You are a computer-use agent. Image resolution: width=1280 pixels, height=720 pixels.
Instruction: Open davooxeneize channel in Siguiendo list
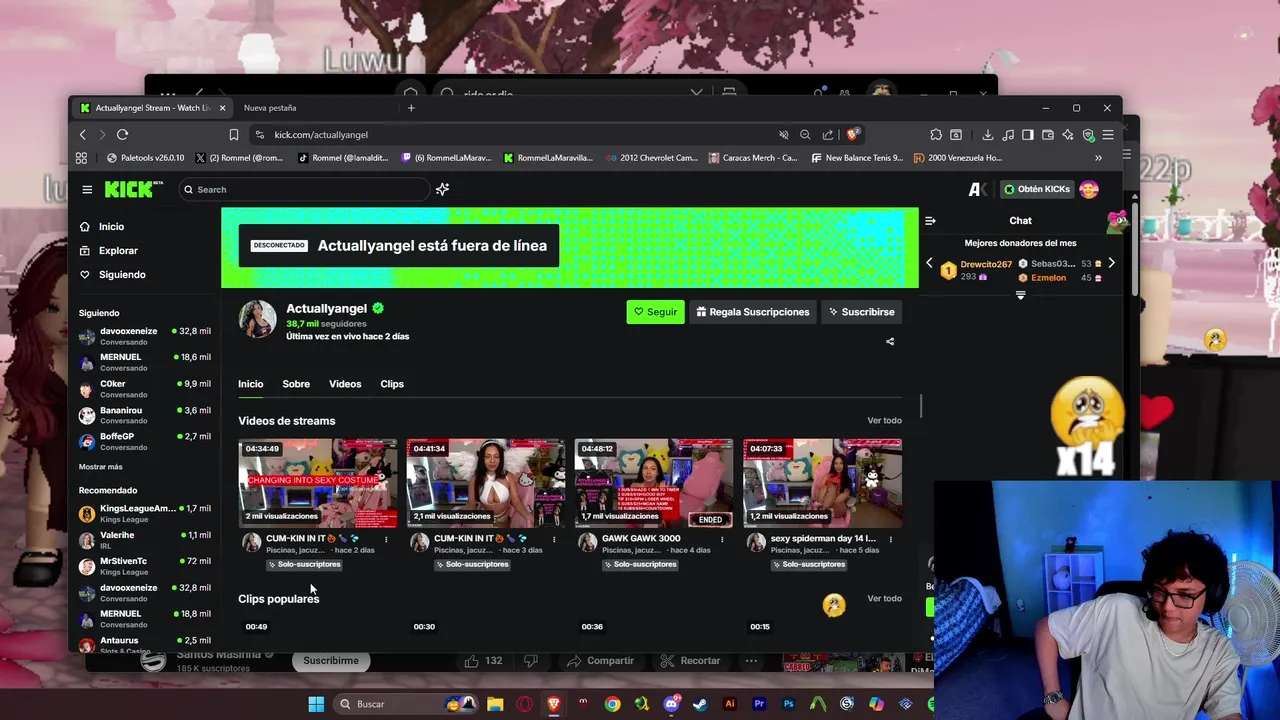(145, 336)
